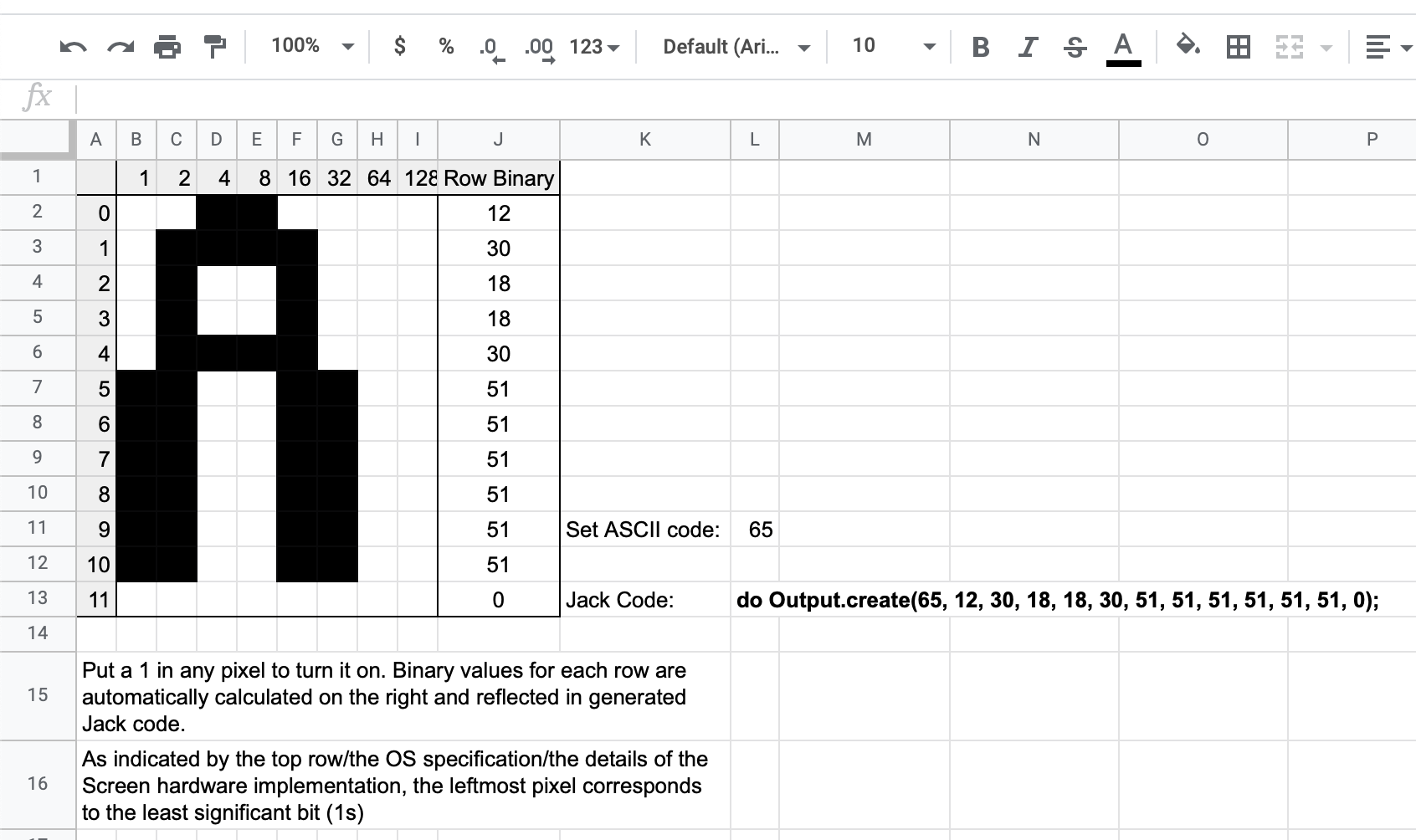Open the text color picker
This screenshot has height=840, width=1416.
1123,47
